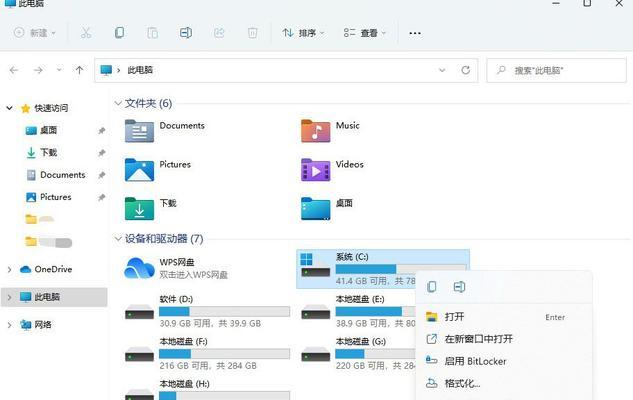633x400 pixels.
Task: Click the Cut scissors icon in toolbar
Action: tap(86, 33)
